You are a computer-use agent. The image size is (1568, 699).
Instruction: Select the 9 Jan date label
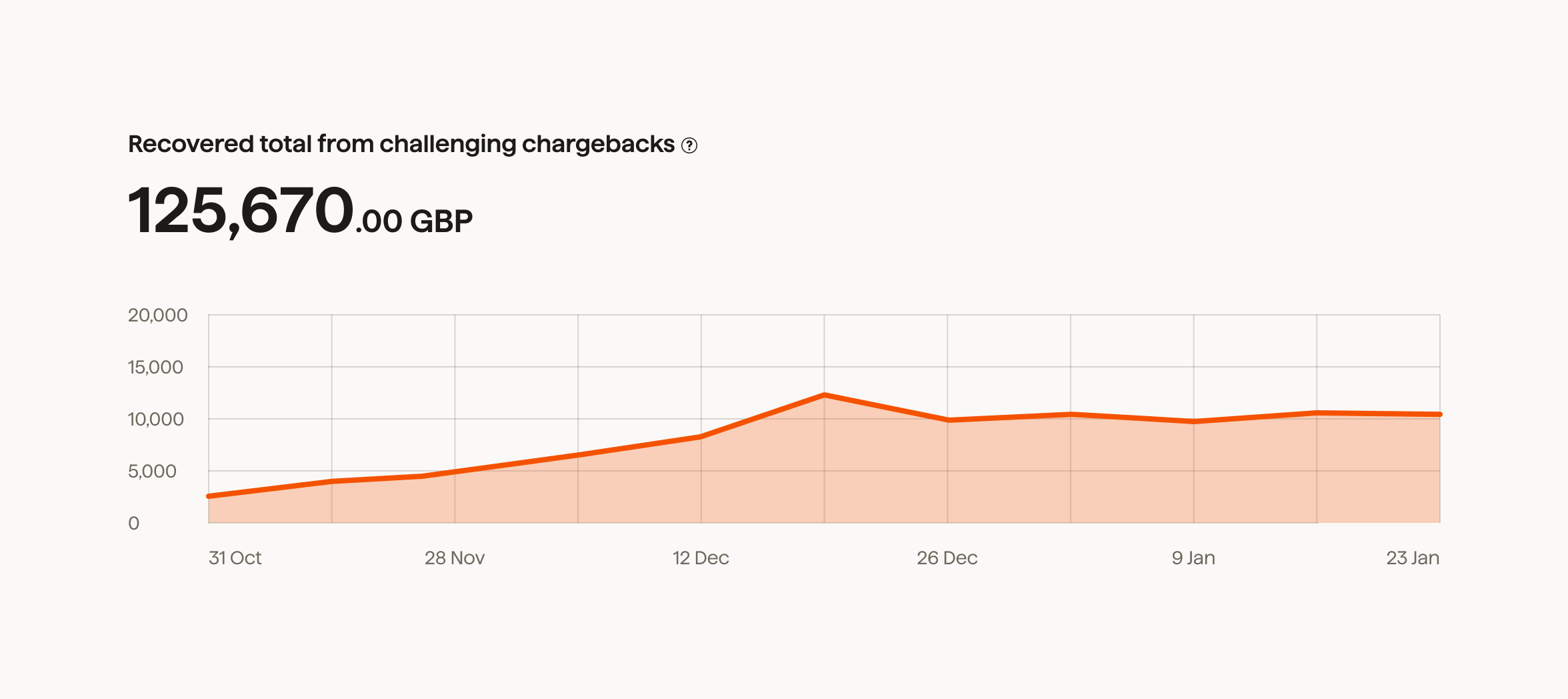click(x=1193, y=558)
